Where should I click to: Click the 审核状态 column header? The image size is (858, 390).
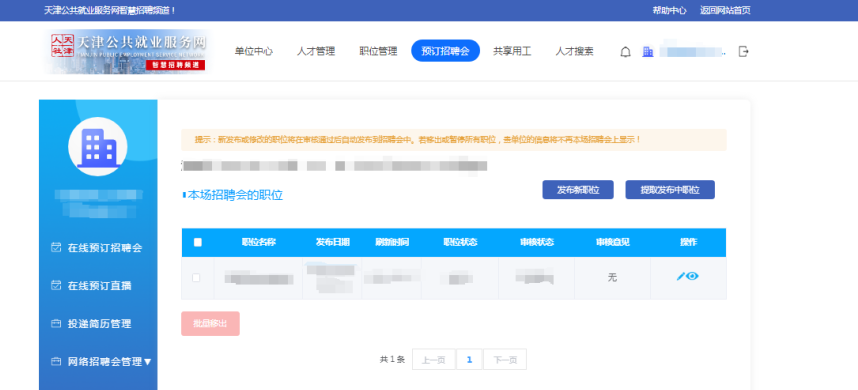(x=537, y=242)
